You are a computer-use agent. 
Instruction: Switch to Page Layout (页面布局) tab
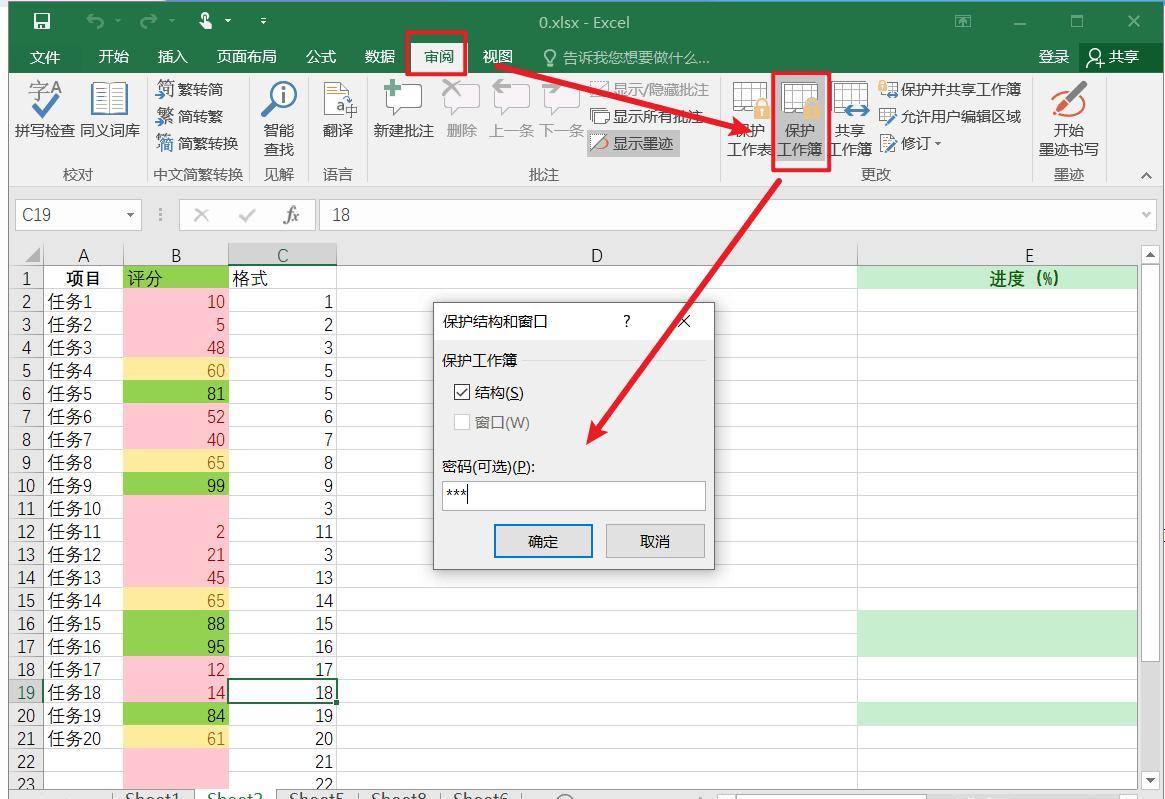point(247,56)
